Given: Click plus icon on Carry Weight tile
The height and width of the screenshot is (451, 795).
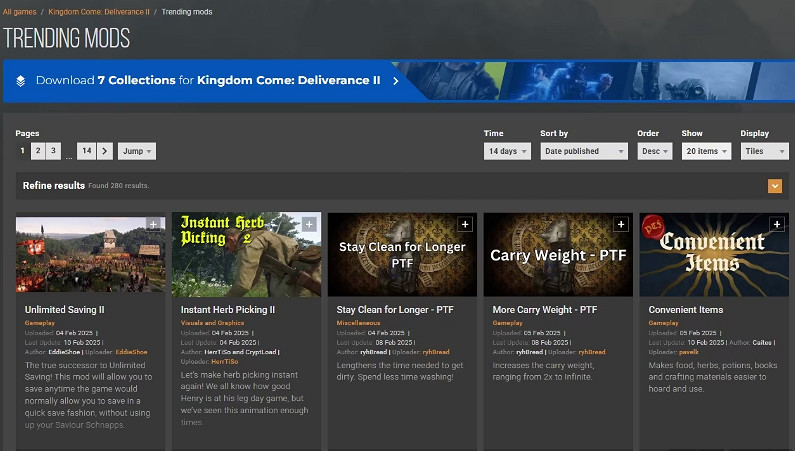Looking at the screenshot, I should [621, 225].
